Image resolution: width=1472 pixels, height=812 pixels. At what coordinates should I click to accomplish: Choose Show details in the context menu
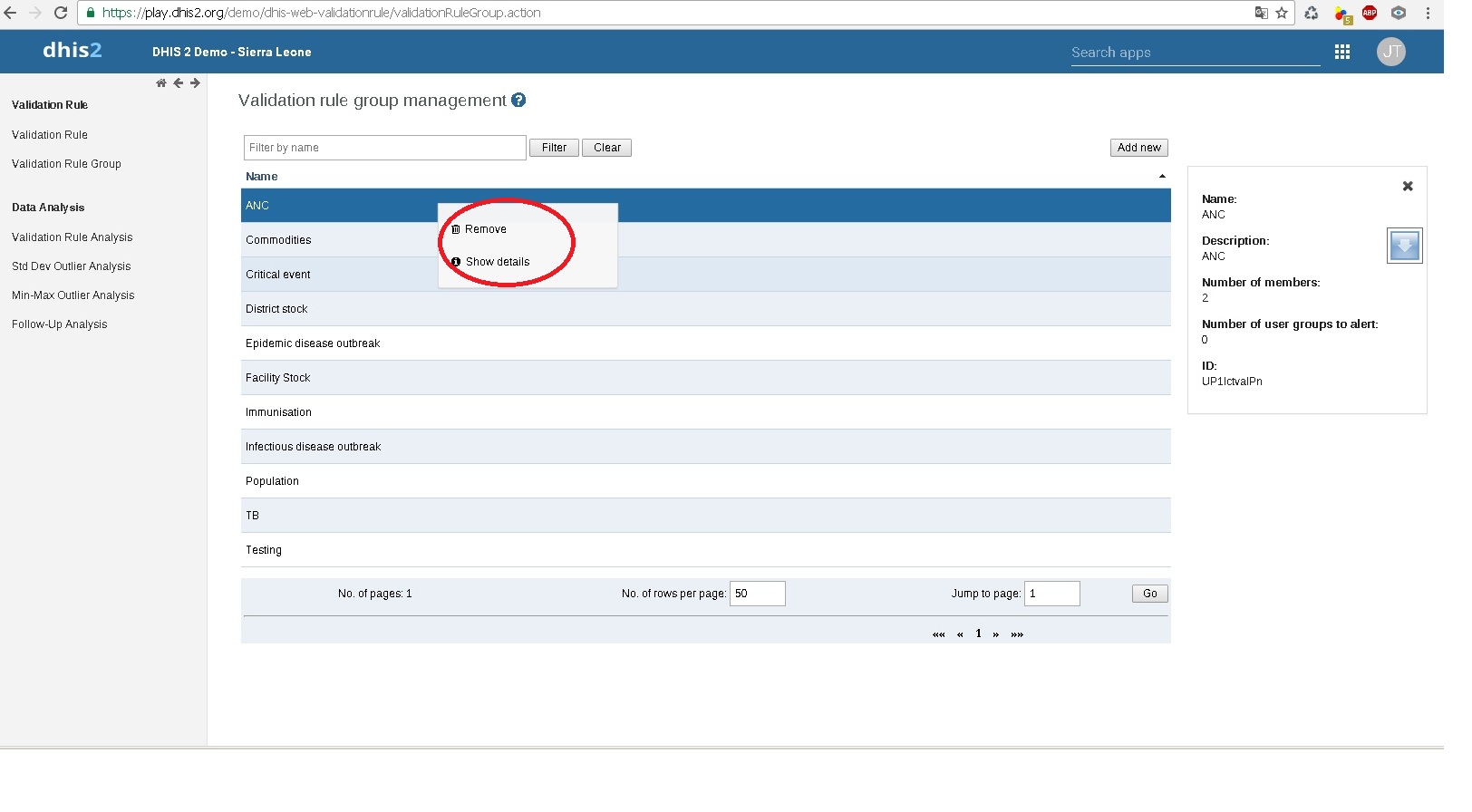click(x=497, y=262)
